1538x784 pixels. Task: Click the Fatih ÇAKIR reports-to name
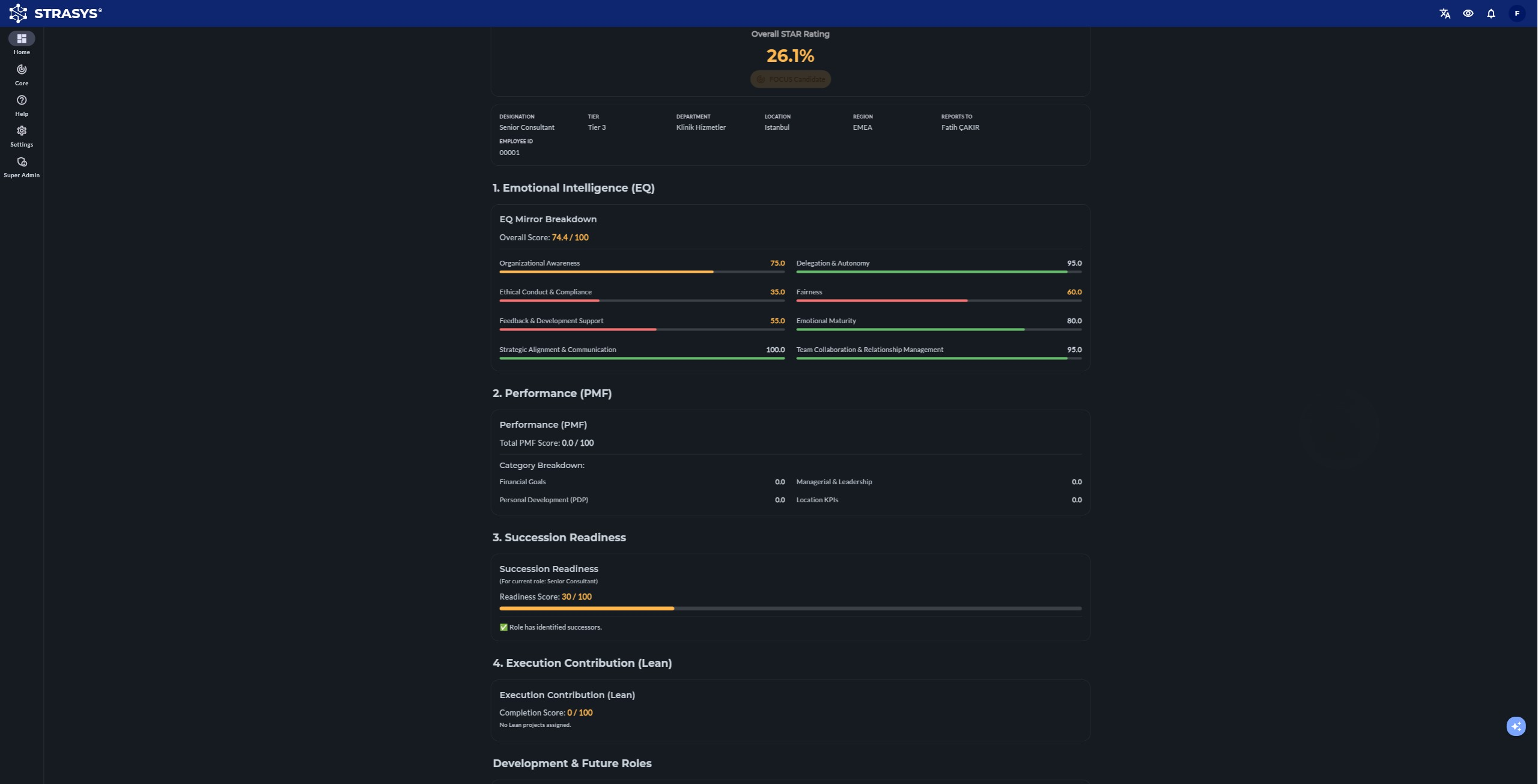point(960,127)
